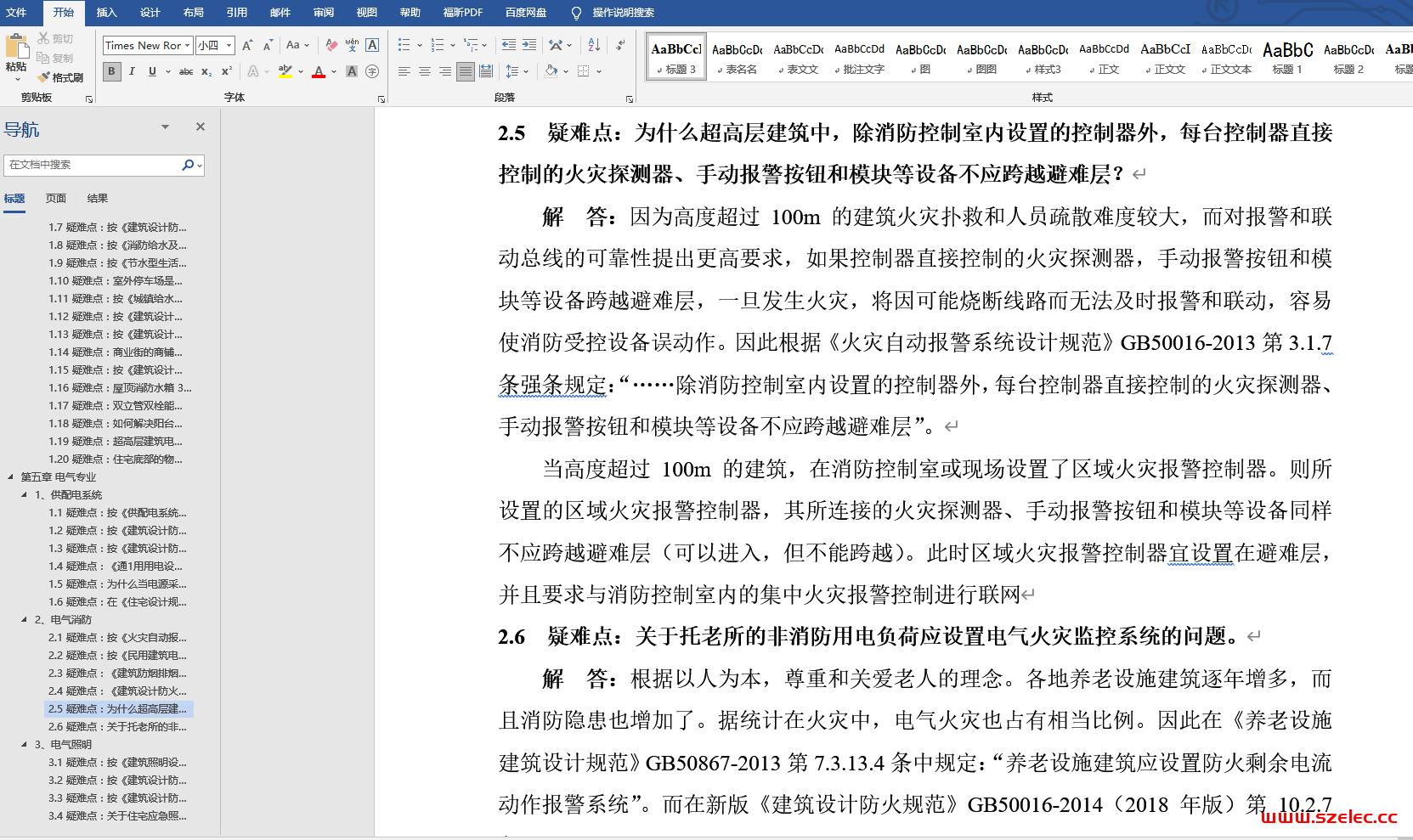This screenshot has height=840, width=1413.
Task: Click the Paste (粘贴) clipboard icon
Action: (x=16, y=47)
